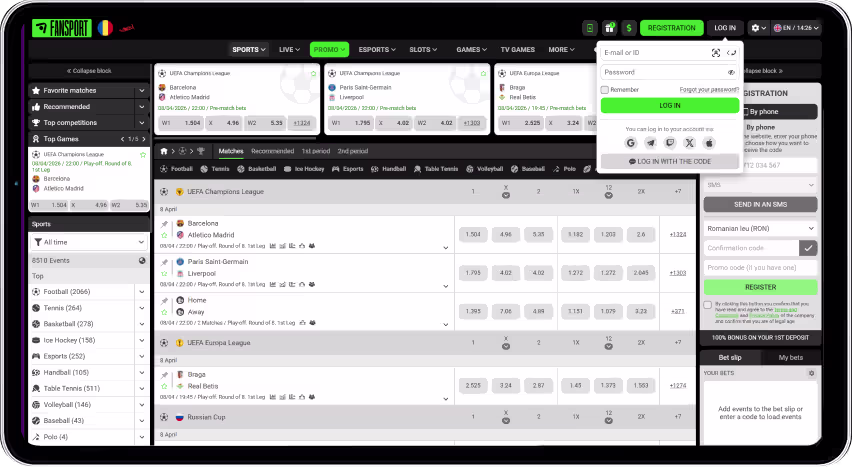The width and height of the screenshot is (852, 467).
Task: Open the mobile app icon in header
Action: pos(590,28)
